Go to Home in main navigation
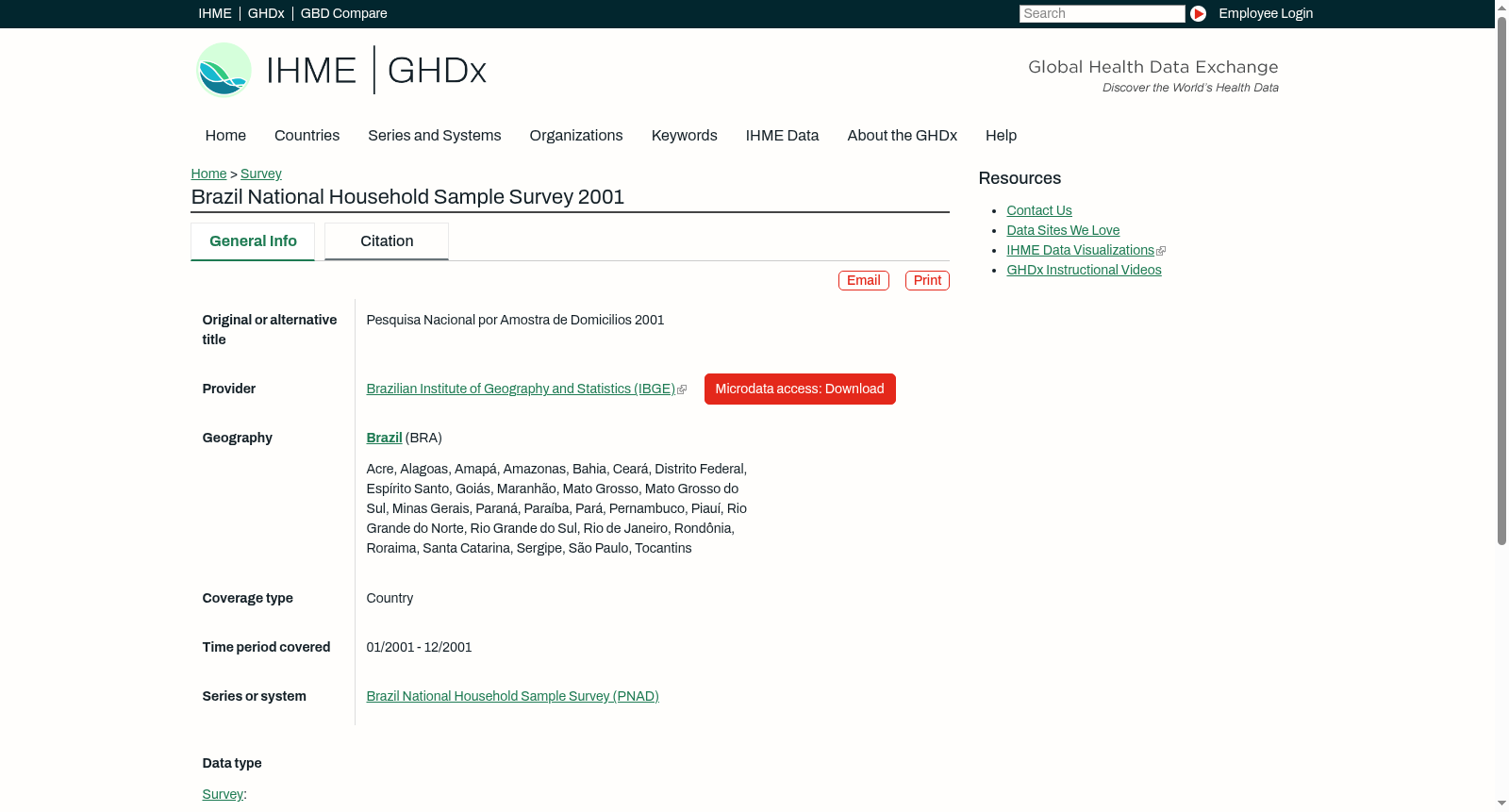Image resolution: width=1509 pixels, height=812 pixels. click(x=225, y=135)
